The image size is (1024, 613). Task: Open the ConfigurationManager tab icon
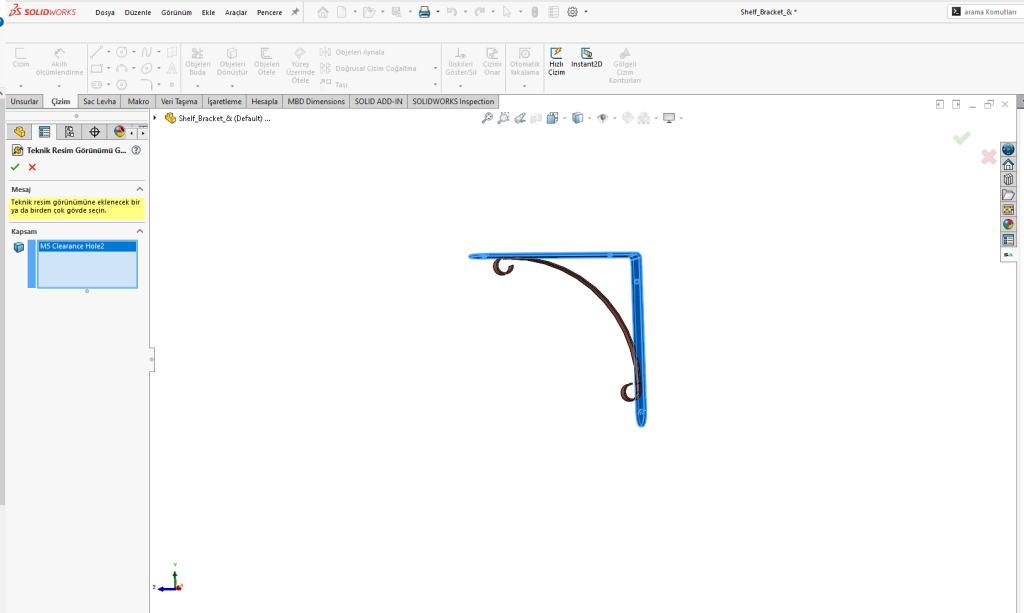[69, 132]
